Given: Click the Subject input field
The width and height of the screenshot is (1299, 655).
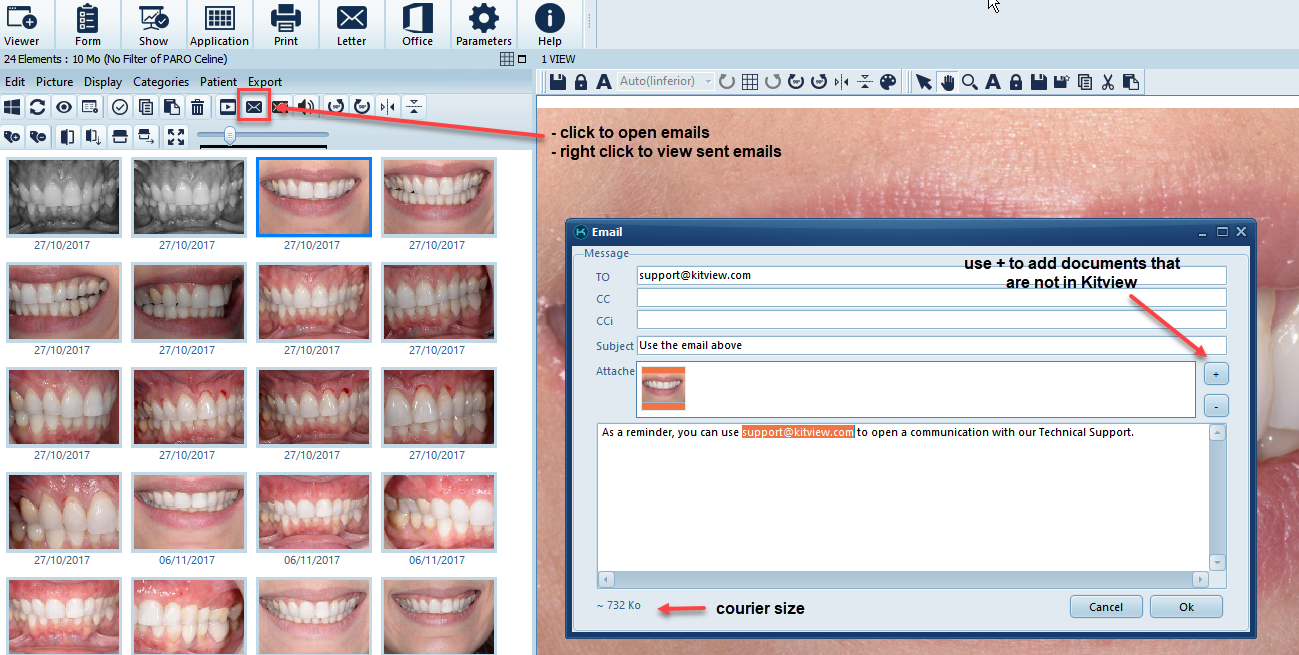Looking at the screenshot, I should pyautogui.click(x=930, y=345).
